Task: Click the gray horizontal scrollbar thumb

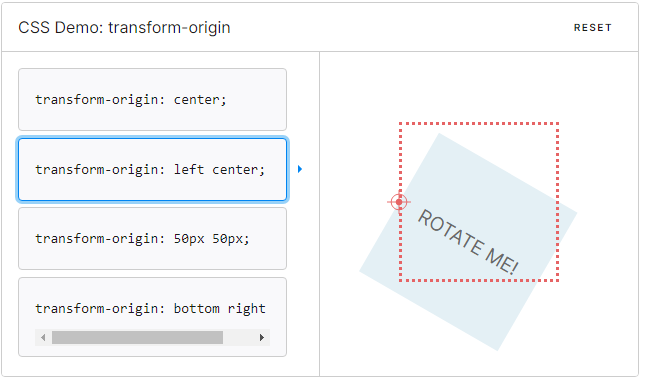Action: coord(137,338)
